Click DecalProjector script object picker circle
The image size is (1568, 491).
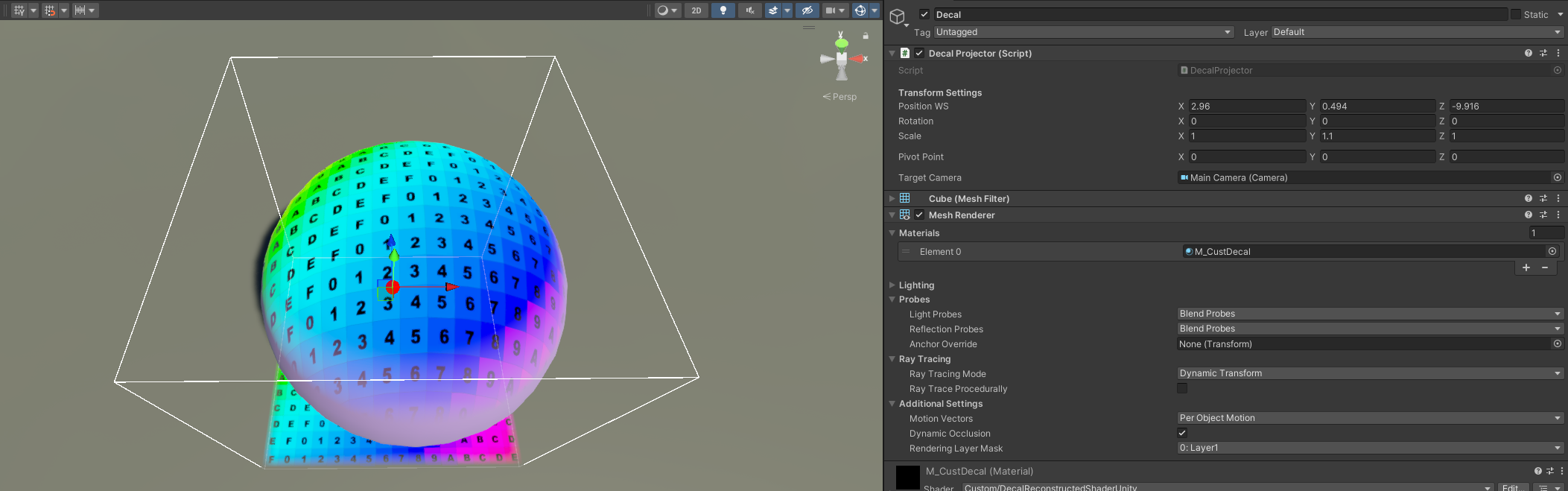[1557, 70]
